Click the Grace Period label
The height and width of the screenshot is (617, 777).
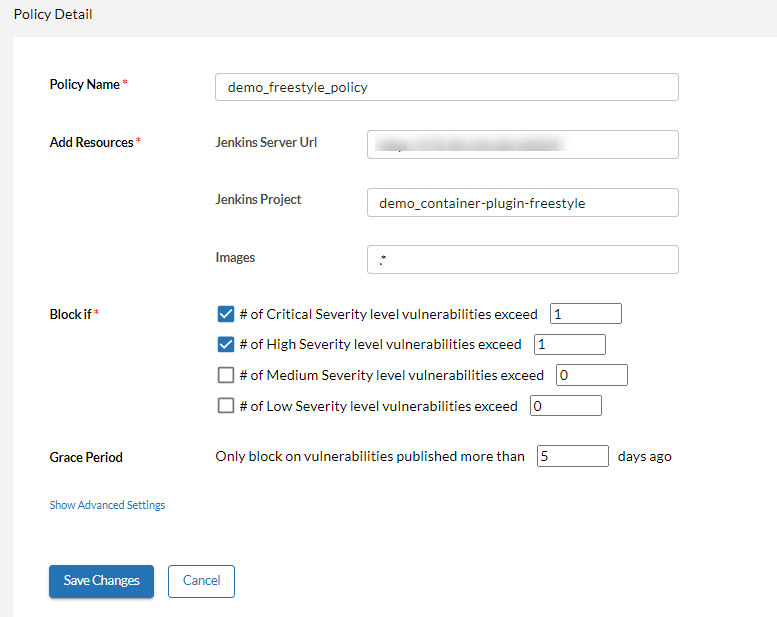pyautogui.click(x=86, y=457)
